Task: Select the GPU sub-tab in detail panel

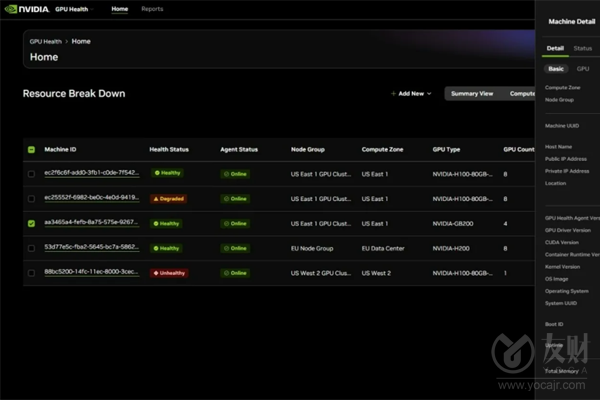Action: 583,69
